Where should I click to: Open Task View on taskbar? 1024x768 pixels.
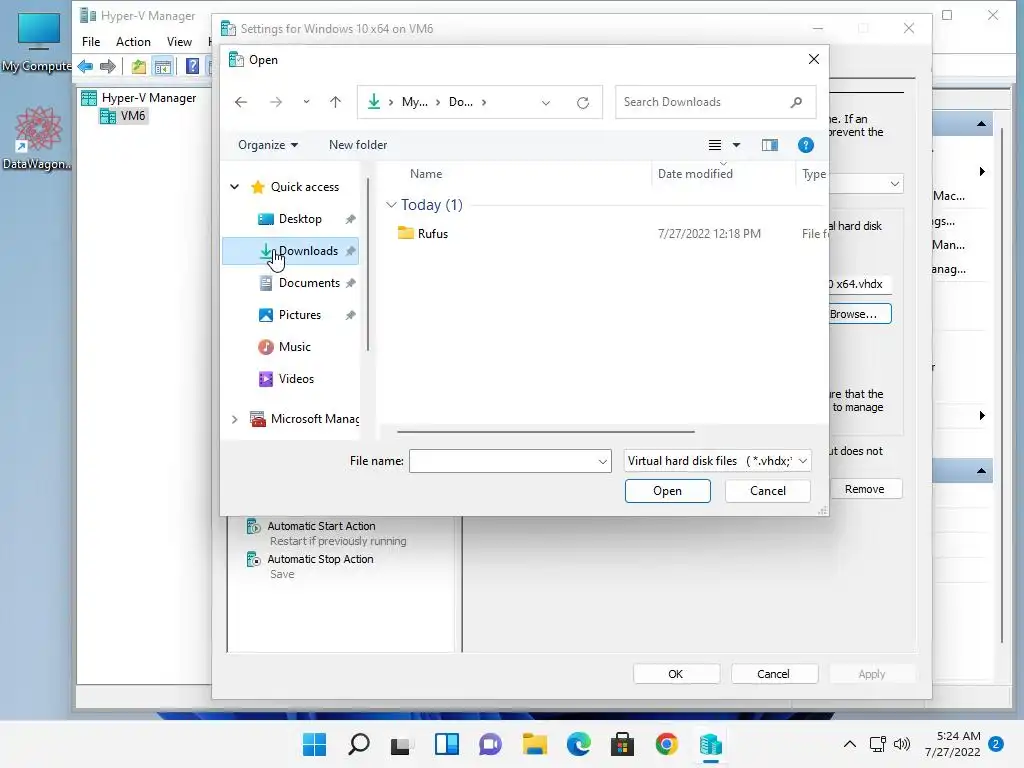pos(402,744)
